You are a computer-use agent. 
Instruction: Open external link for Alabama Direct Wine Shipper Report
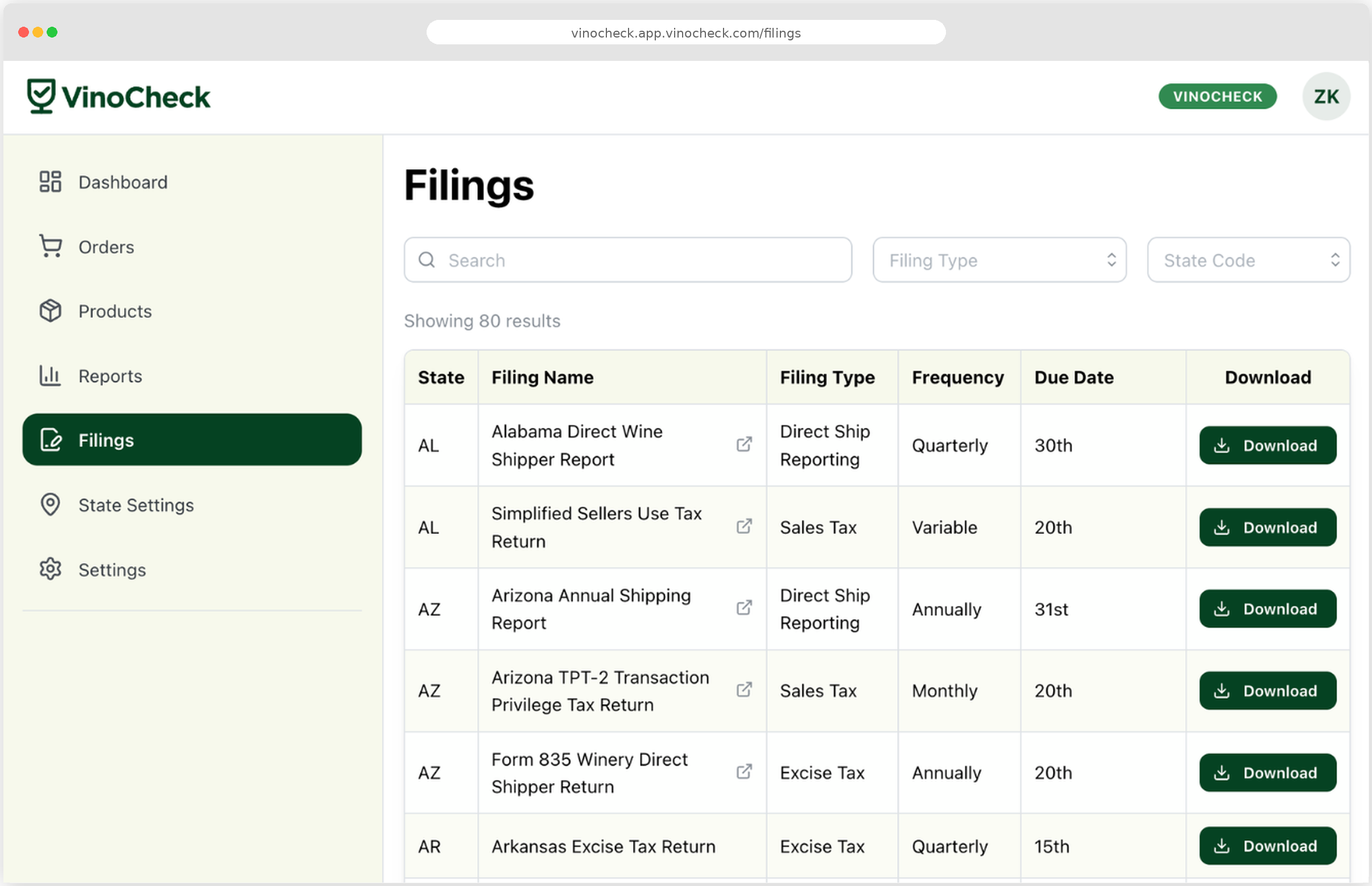point(744,445)
